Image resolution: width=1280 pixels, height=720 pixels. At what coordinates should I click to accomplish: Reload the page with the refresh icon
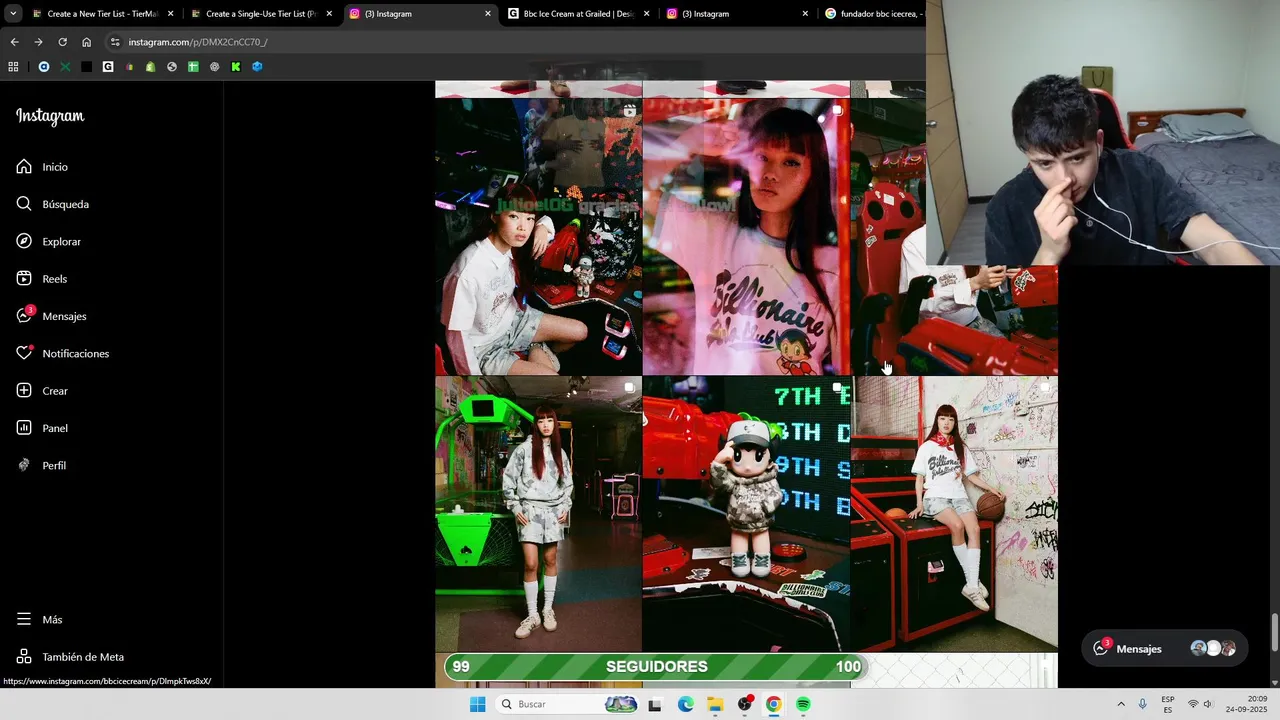tap(62, 42)
